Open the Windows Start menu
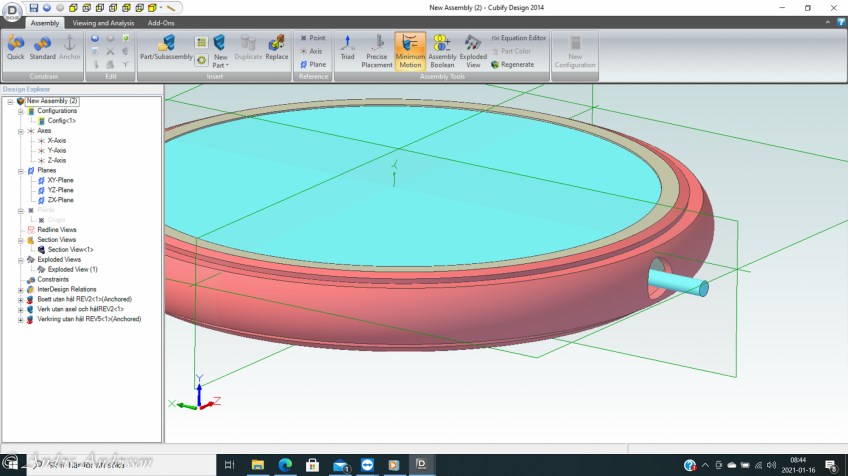This screenshot has width=848, height=476. 12,465
